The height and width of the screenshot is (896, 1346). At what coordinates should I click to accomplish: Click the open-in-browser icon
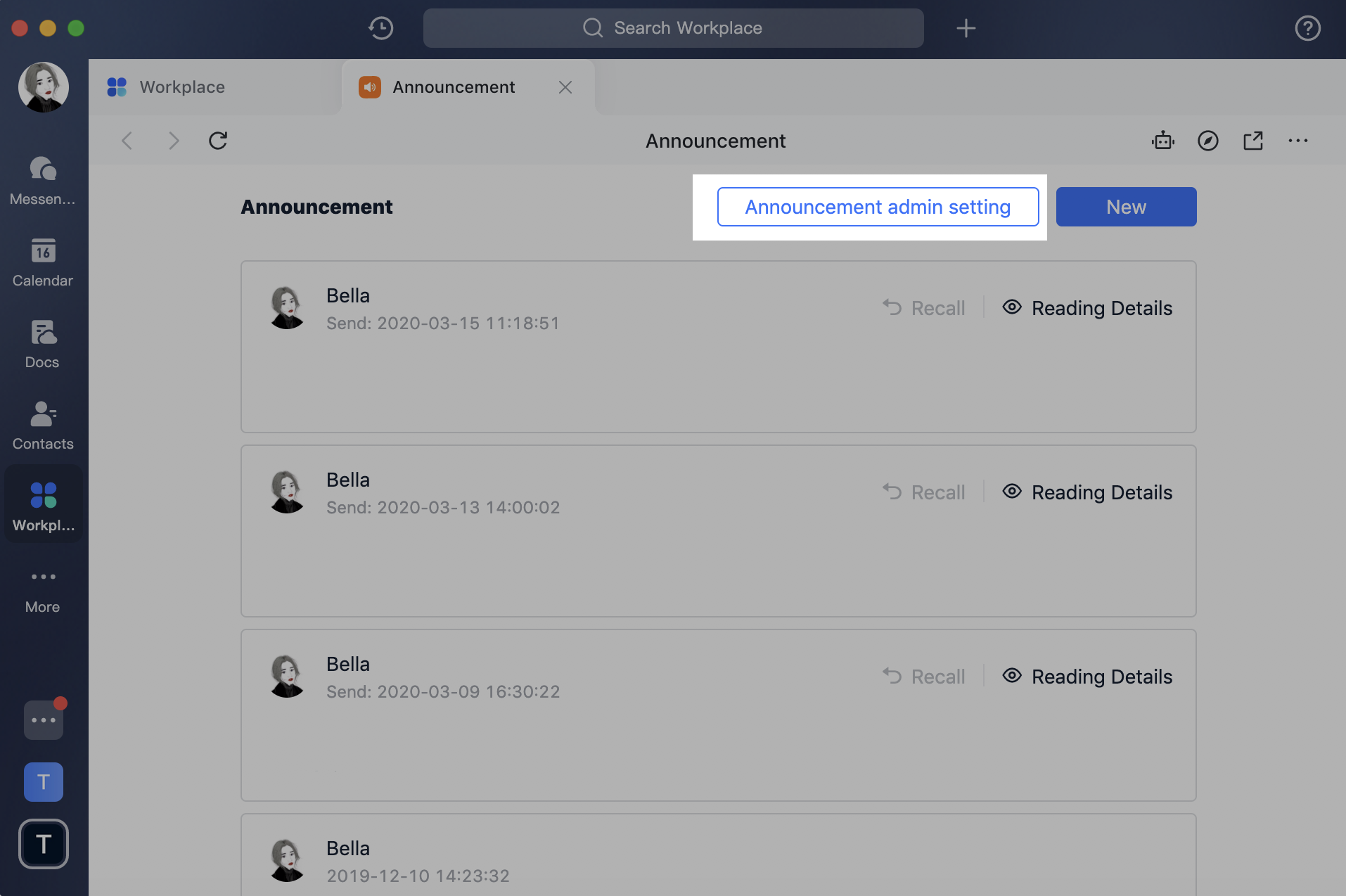click(x=1254, y=141)
